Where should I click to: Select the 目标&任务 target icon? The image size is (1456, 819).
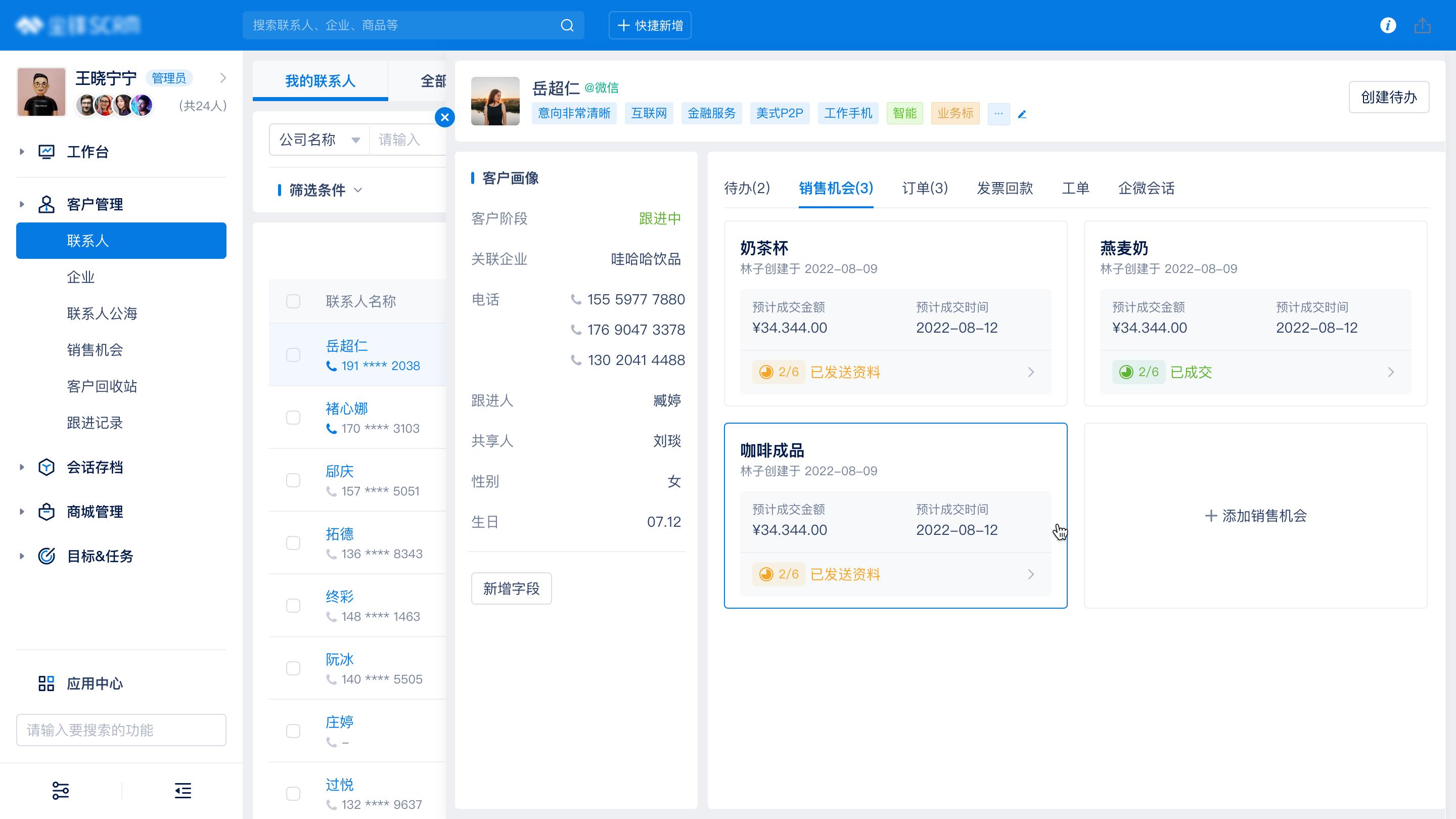(48, 556)
